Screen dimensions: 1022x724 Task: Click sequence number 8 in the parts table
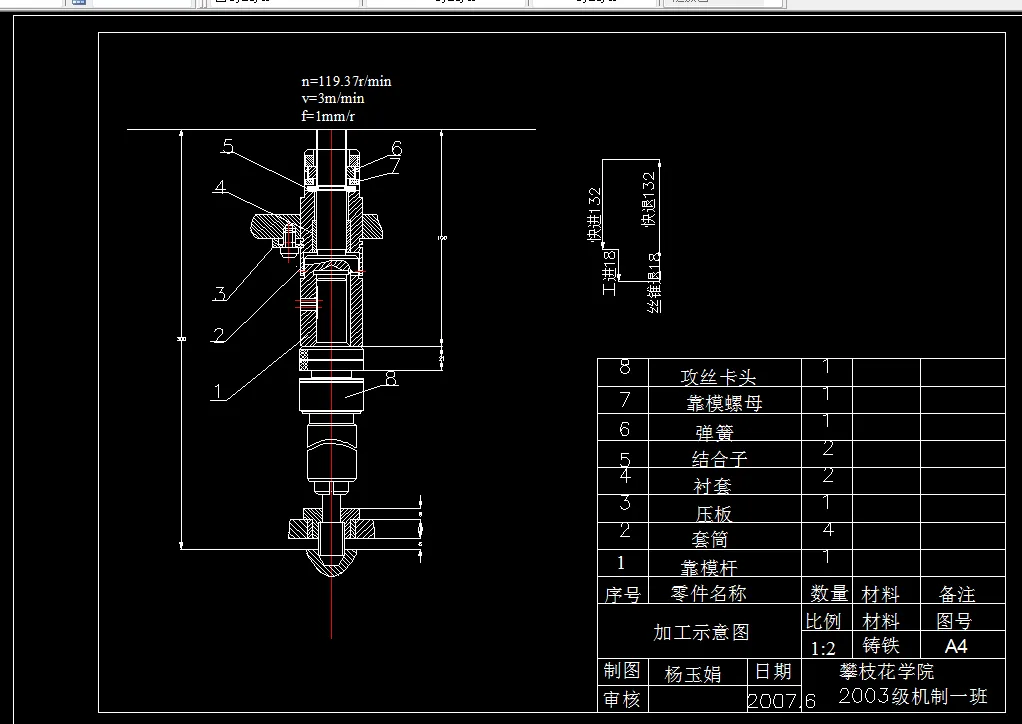(624, 368)
